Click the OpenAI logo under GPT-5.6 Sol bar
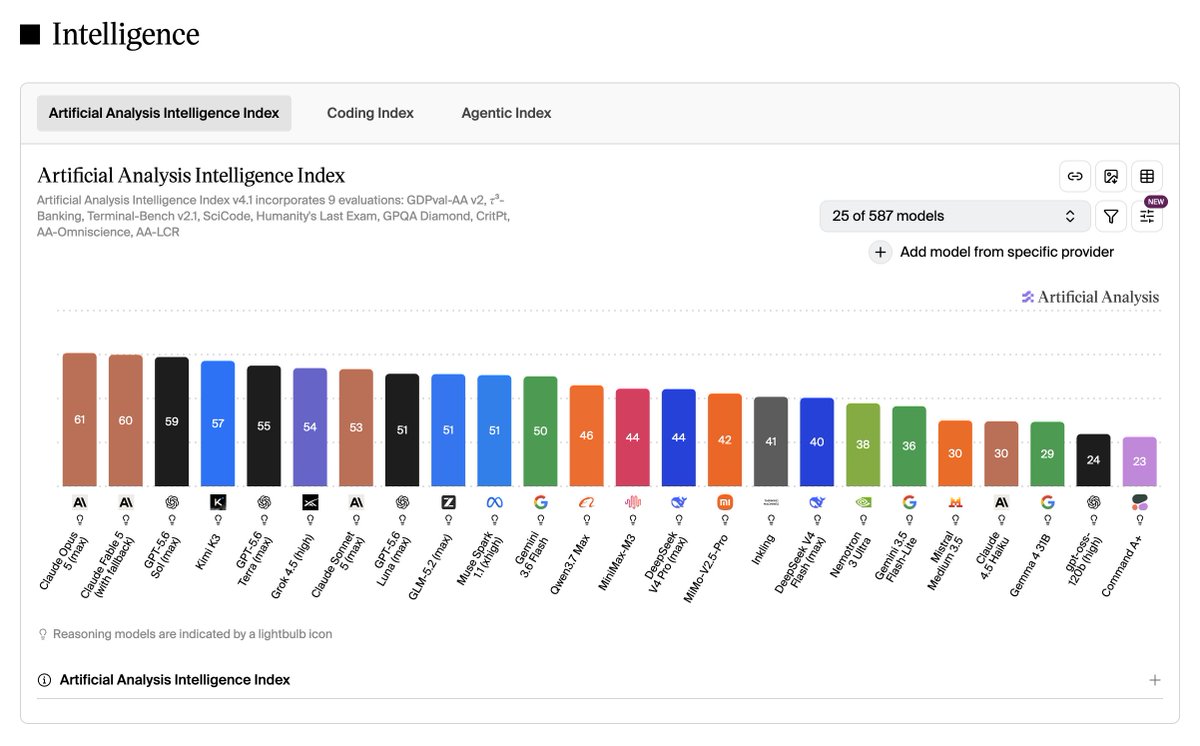 pyautogui.click(x=172, y=502)
